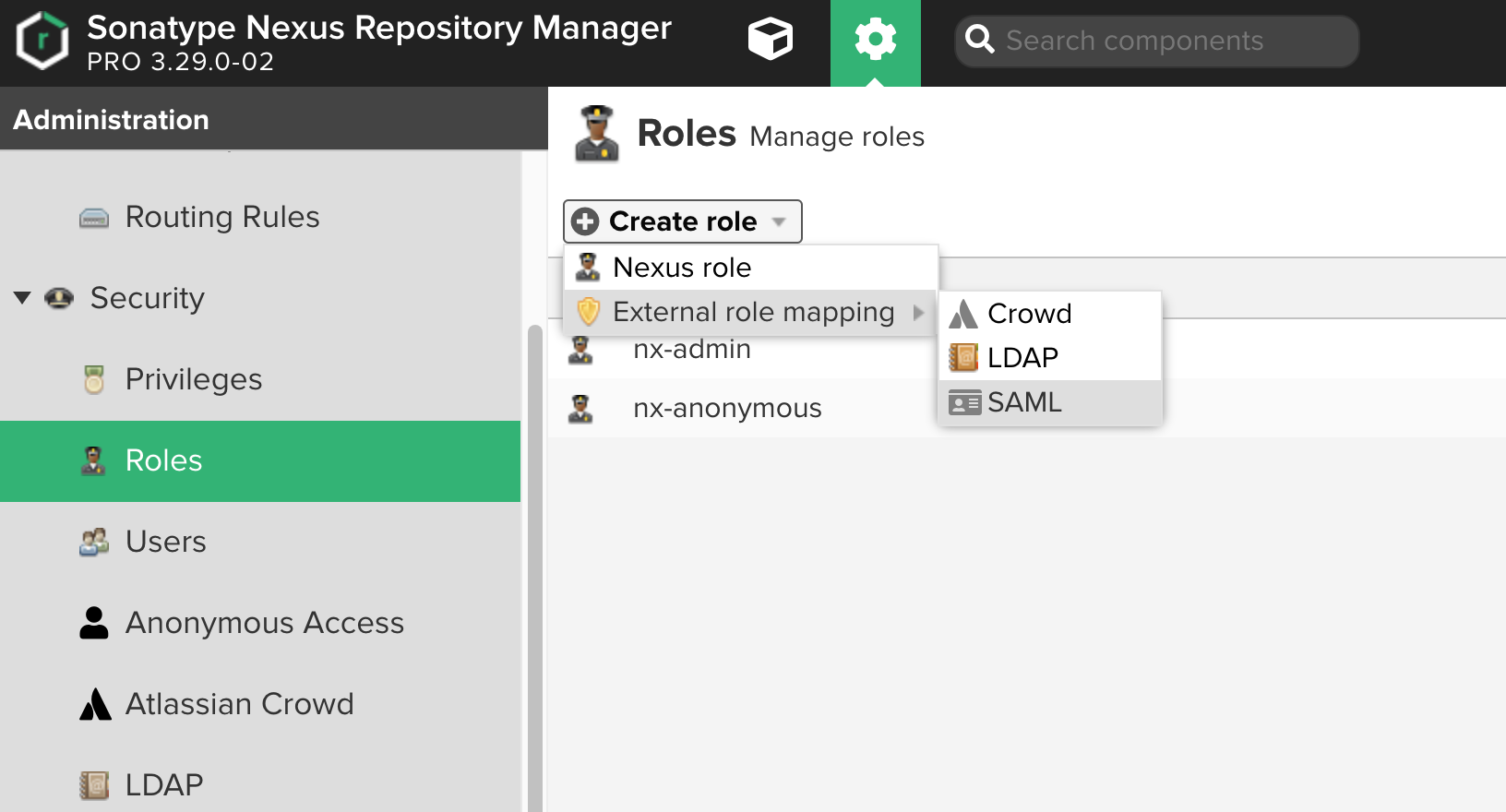Viewport: 1506px width, 812px height.
Task: Open the Administration gear icon
Action: (x=875, y=40)
